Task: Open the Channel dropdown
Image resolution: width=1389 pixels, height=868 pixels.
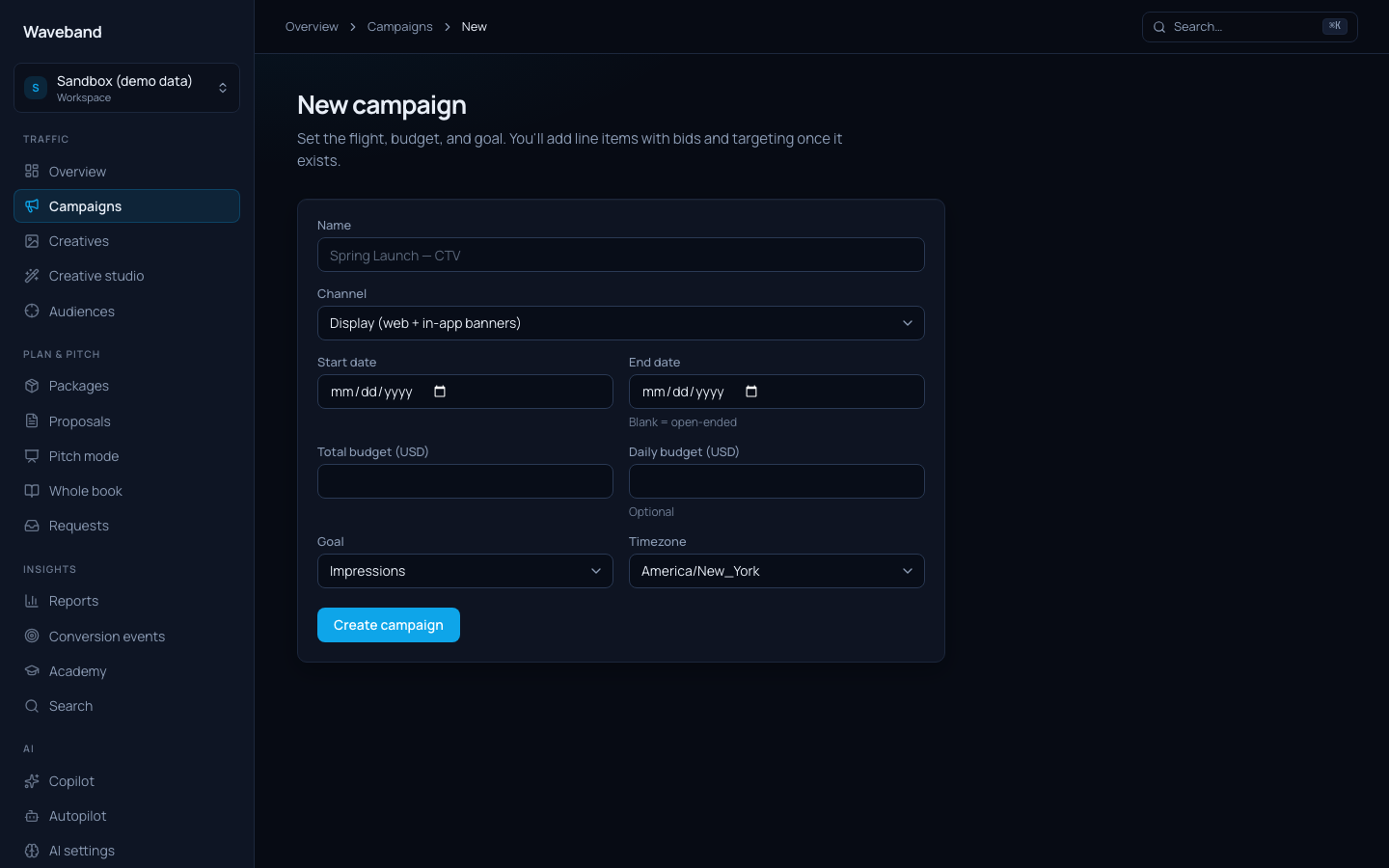Action: tap(621, 323)
